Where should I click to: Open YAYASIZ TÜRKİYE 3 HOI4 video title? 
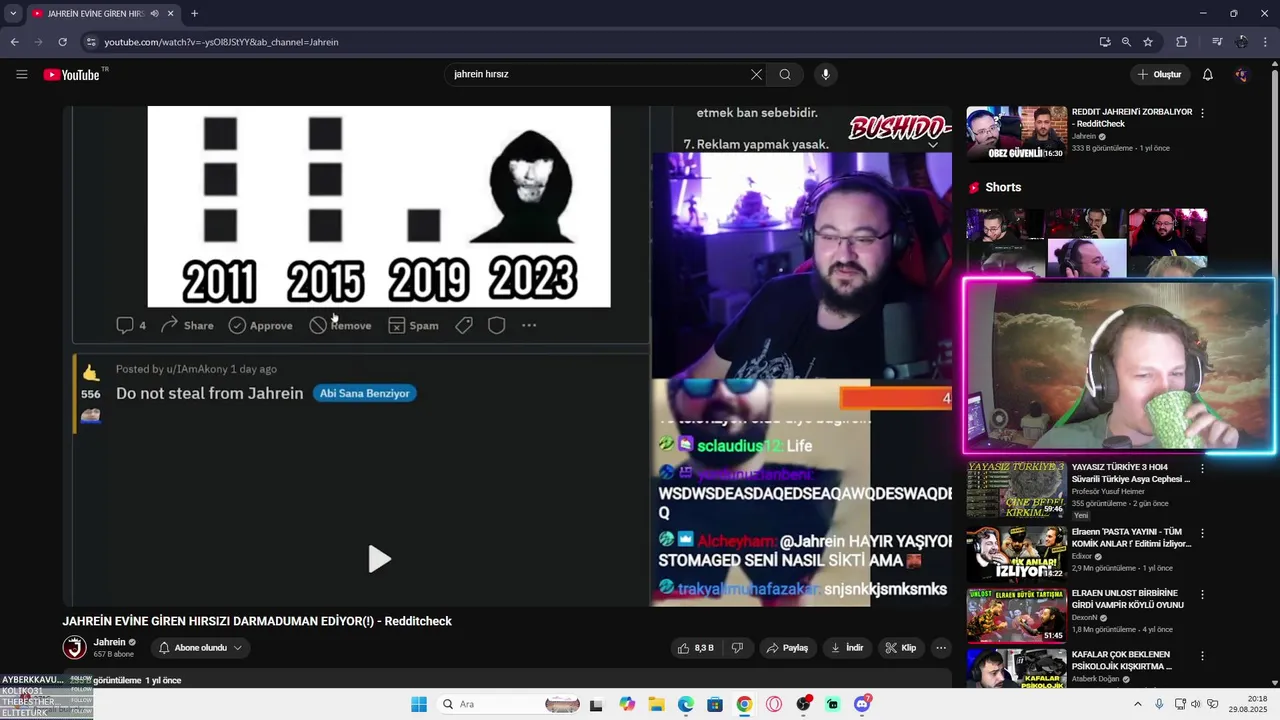(x=1130, y=473)
